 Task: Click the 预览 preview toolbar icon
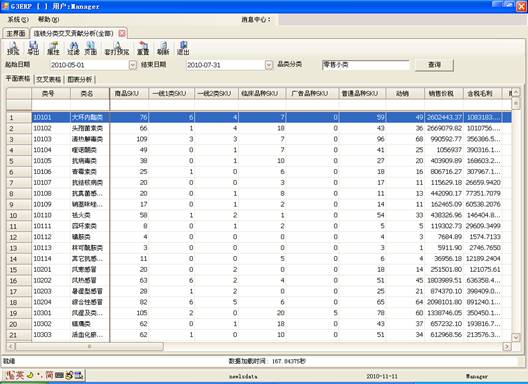pyautogui.click(x=13, y=48)
